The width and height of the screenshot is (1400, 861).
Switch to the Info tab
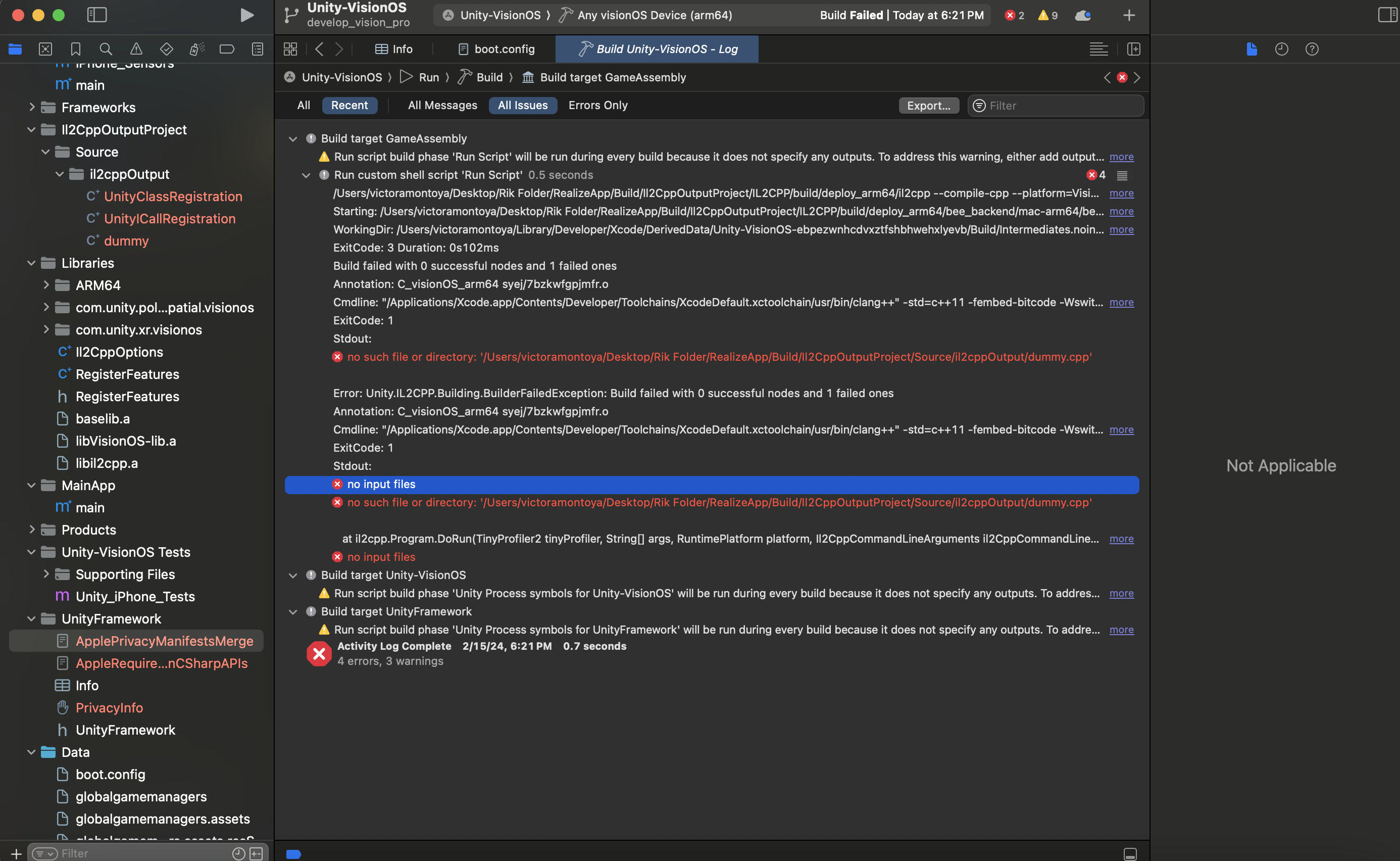pos(394,49)
